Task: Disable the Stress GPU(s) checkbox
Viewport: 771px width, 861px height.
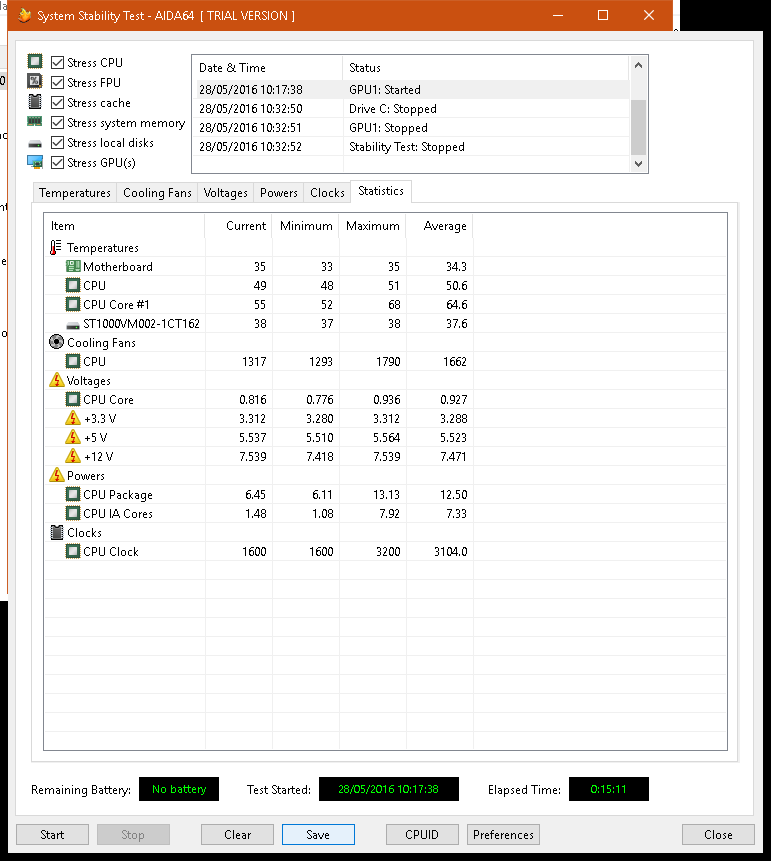Action: point(58,163)
